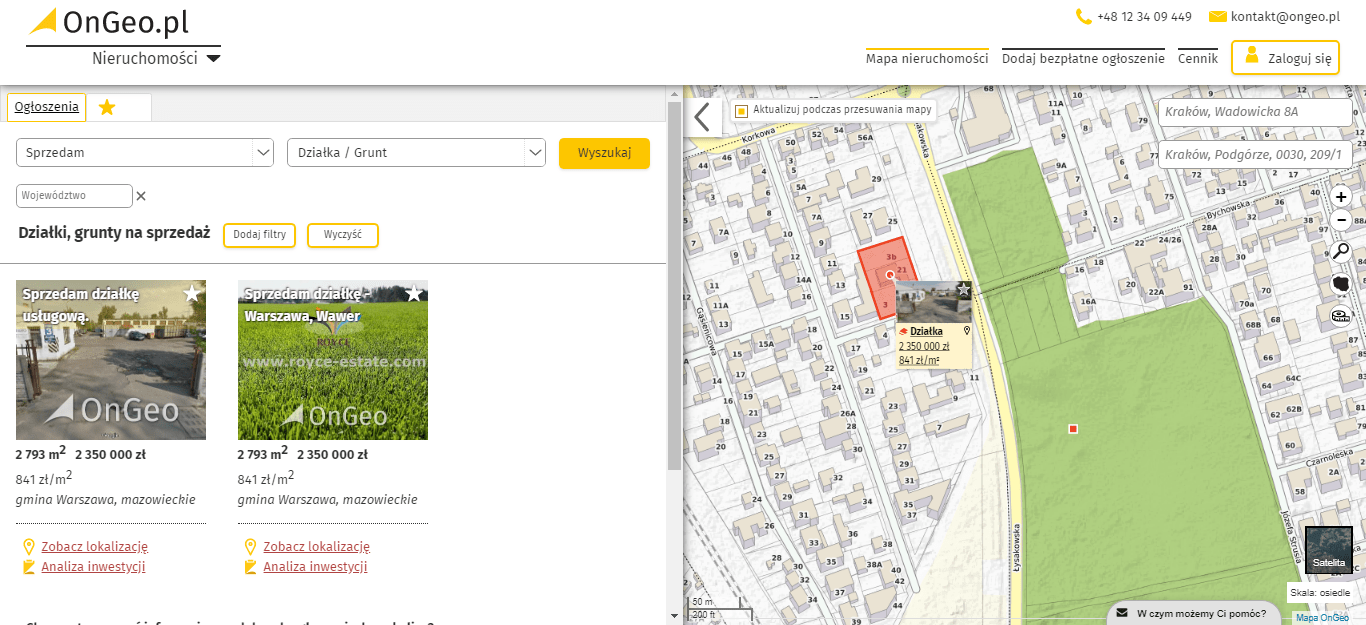This screenshot has width=1366, height=625.
Task: Zoom out on the map
Action: 1341,220
